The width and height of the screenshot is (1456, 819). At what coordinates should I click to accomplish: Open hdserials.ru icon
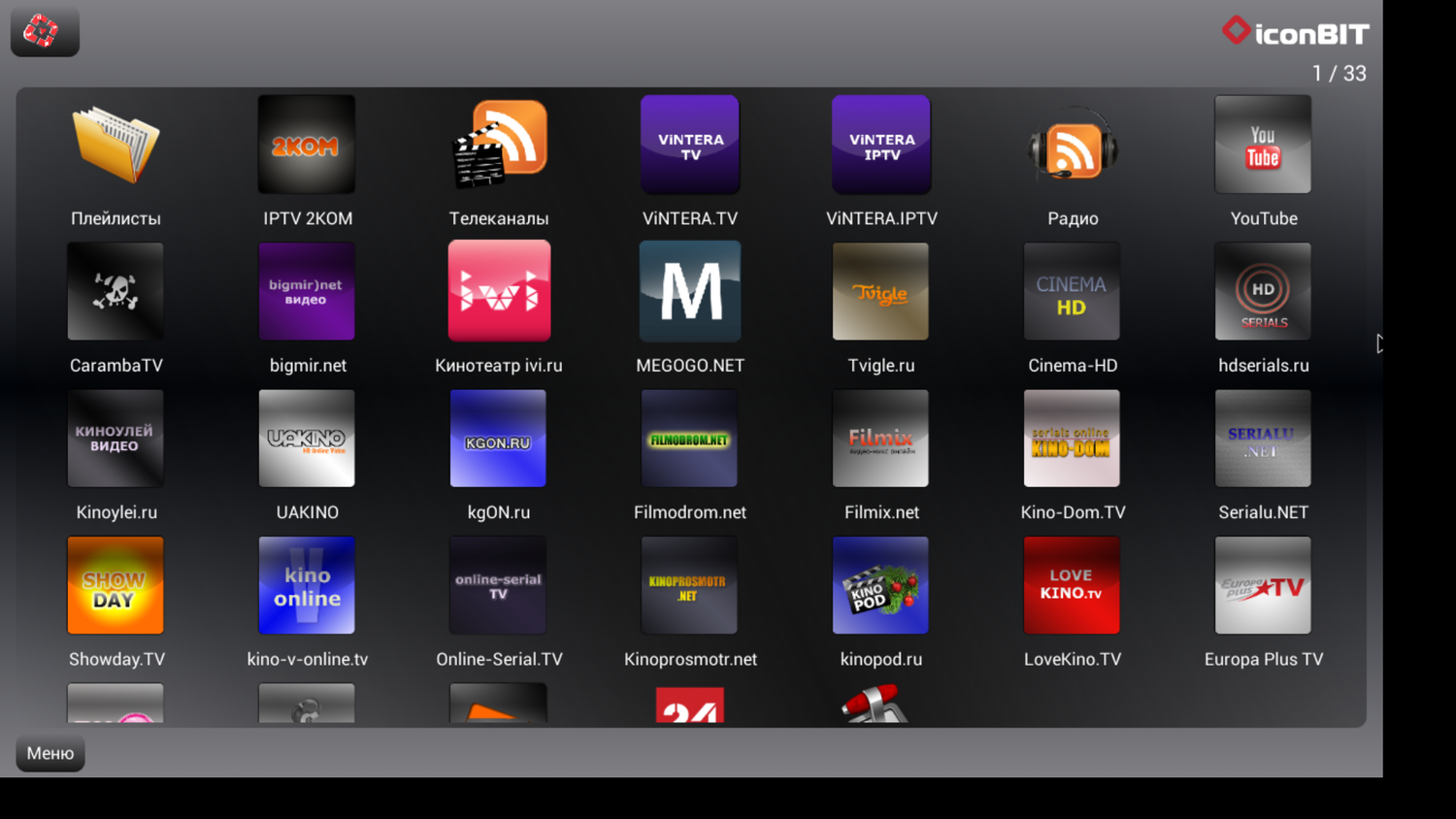pyautogui.click(x=1263, y=291)
